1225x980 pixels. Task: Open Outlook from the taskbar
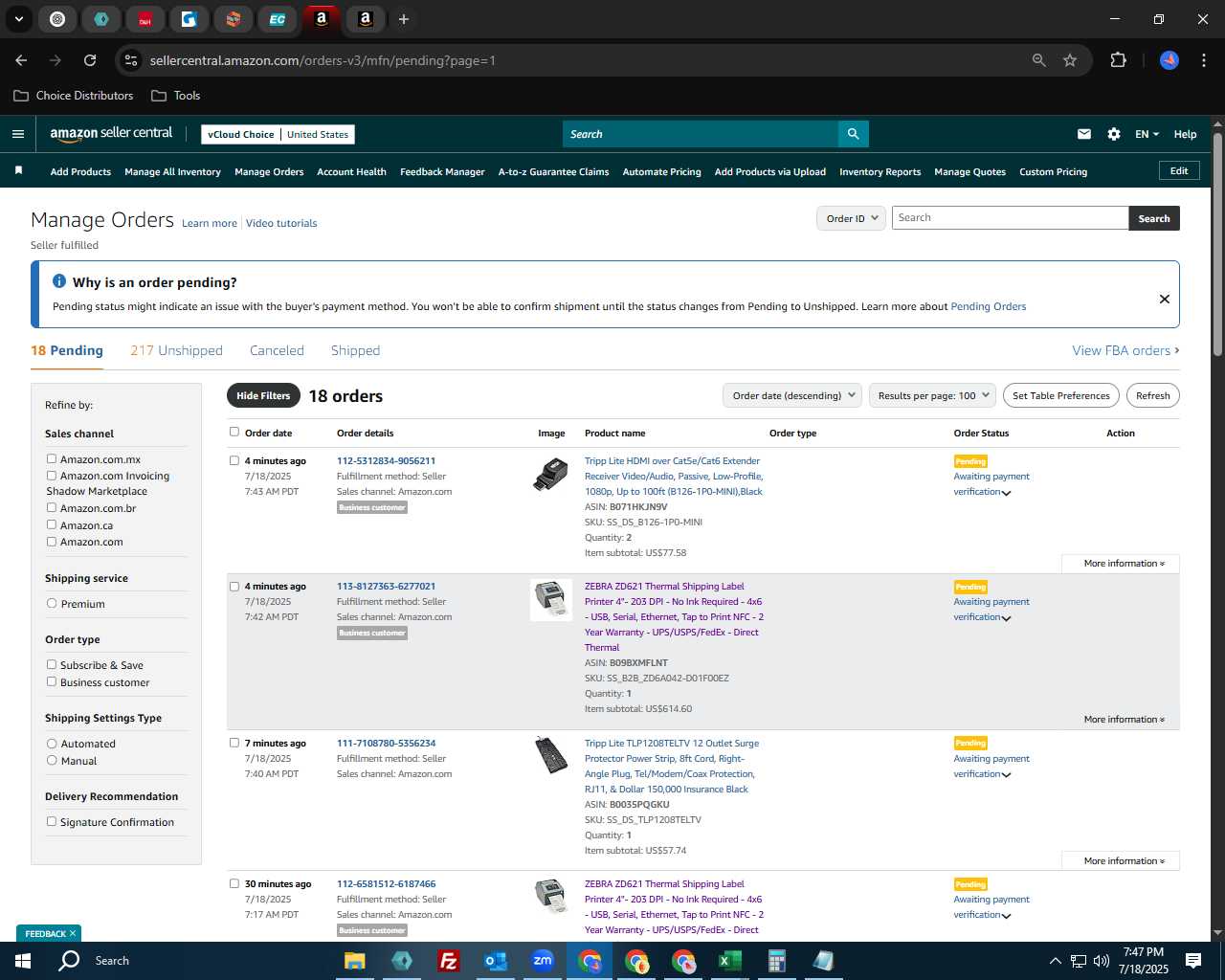click(x=495, y=961)
